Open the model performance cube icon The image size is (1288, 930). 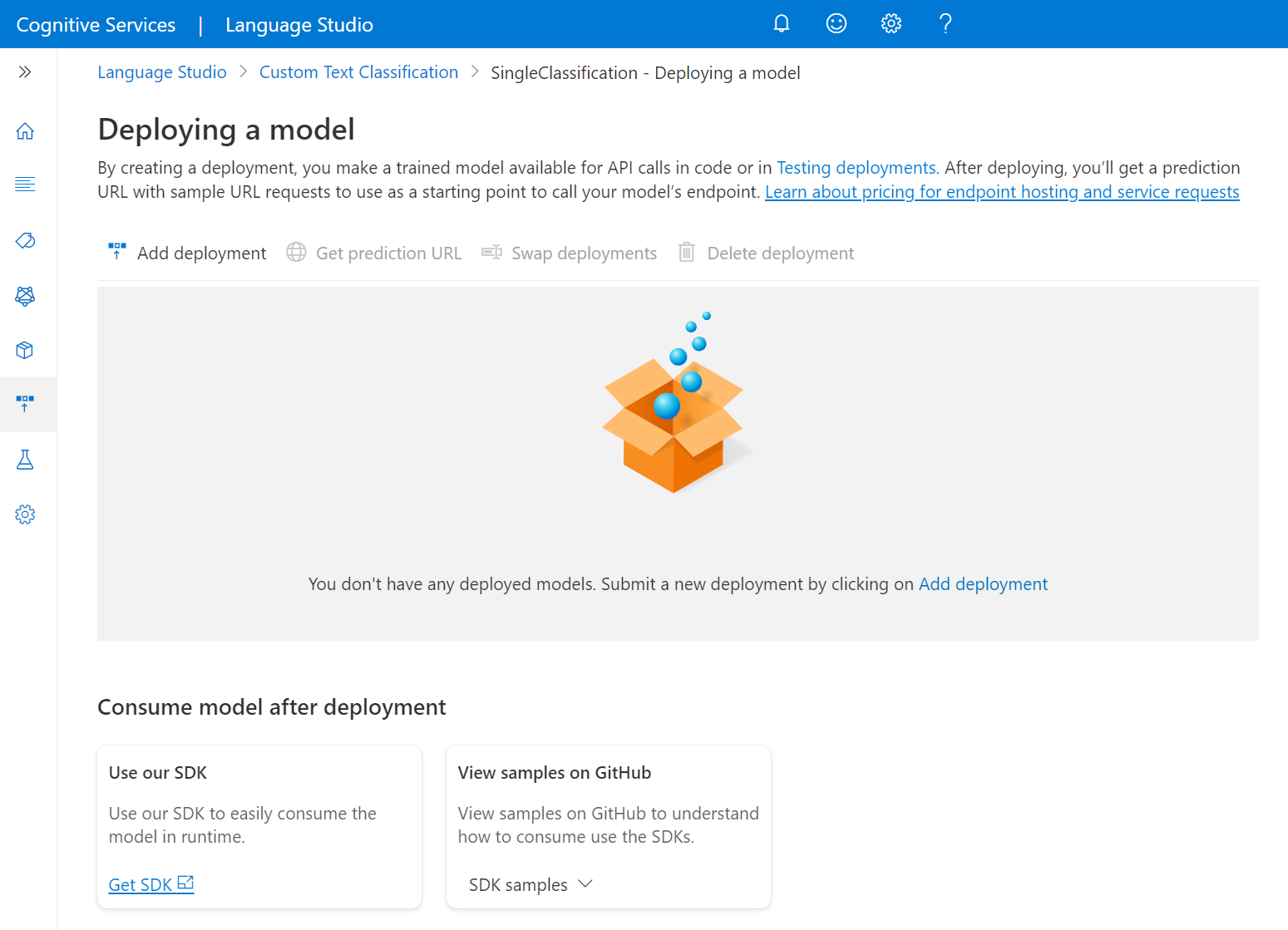pos(25,350)
